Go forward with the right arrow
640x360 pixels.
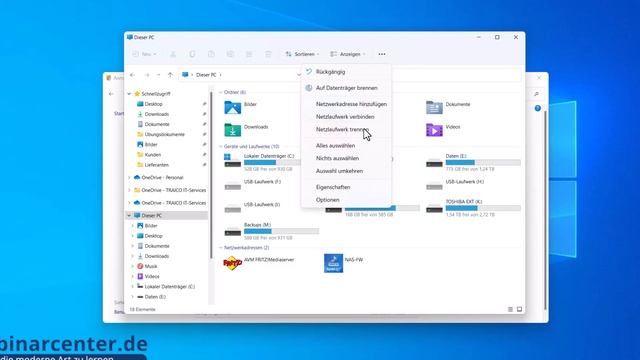(147, 75)
